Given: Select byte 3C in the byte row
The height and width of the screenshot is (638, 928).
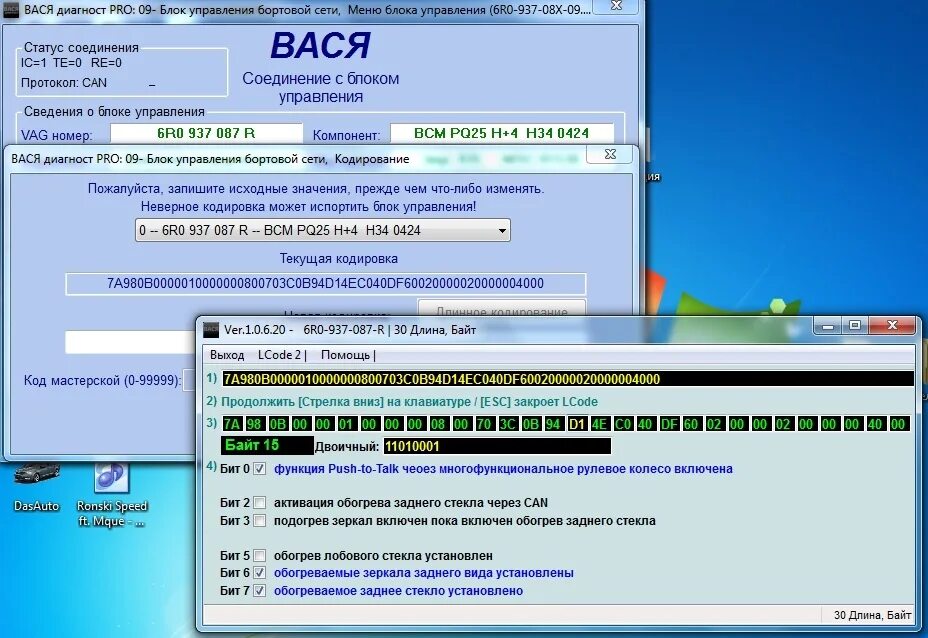Looking at the screenshot, I should [507, 424].
